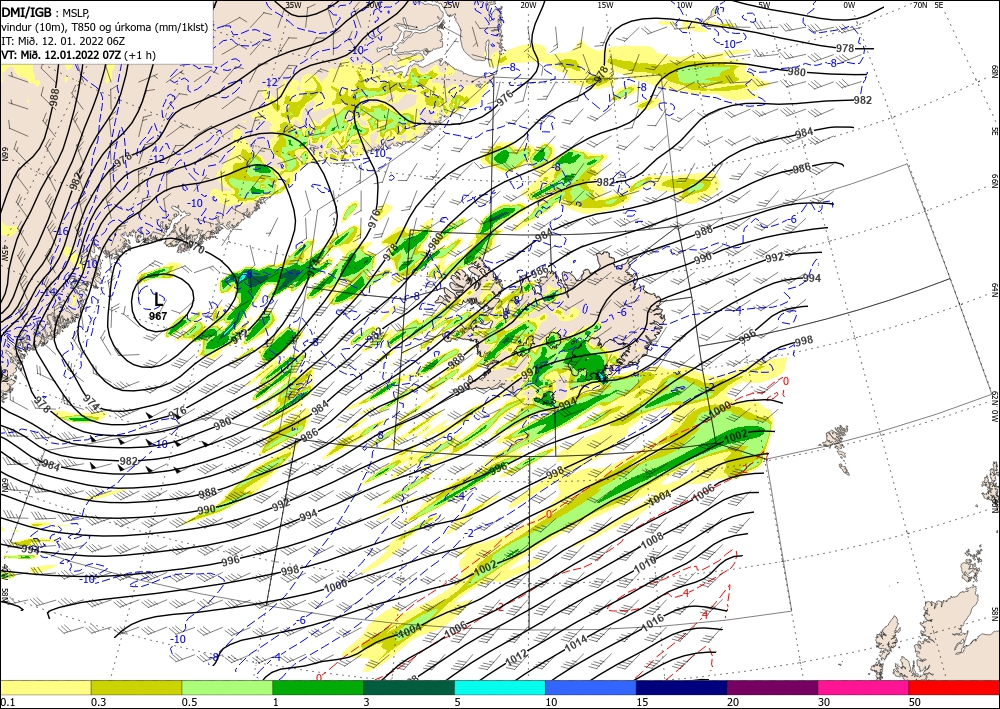Select the olive-yellow 0.3–0.5 legend swatch
1000x709 pixels.
[x=136, y=687]
